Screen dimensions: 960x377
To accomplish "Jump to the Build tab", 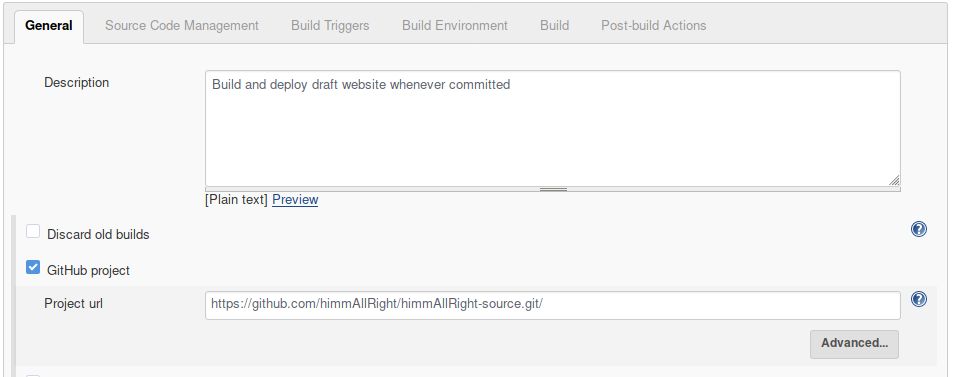I will [555, 26].
